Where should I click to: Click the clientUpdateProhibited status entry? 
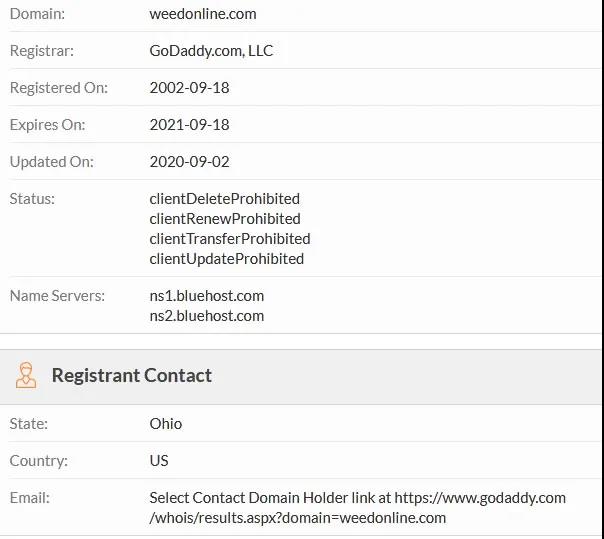click(227, 259)
